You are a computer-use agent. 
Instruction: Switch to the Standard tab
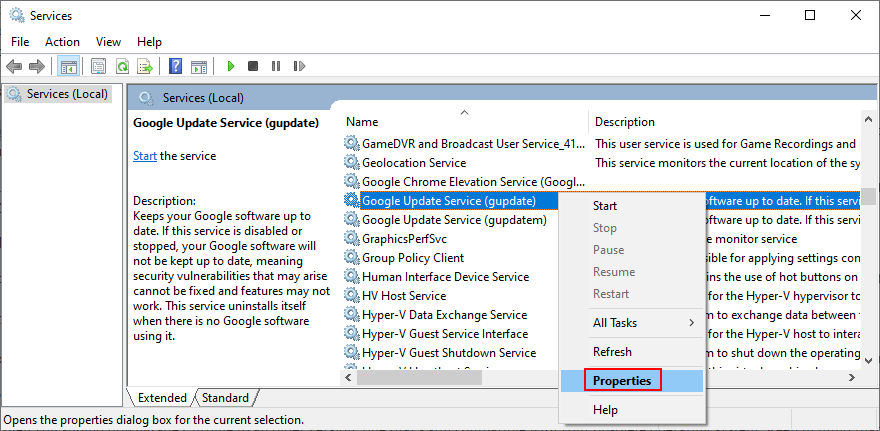pos(225,398)
